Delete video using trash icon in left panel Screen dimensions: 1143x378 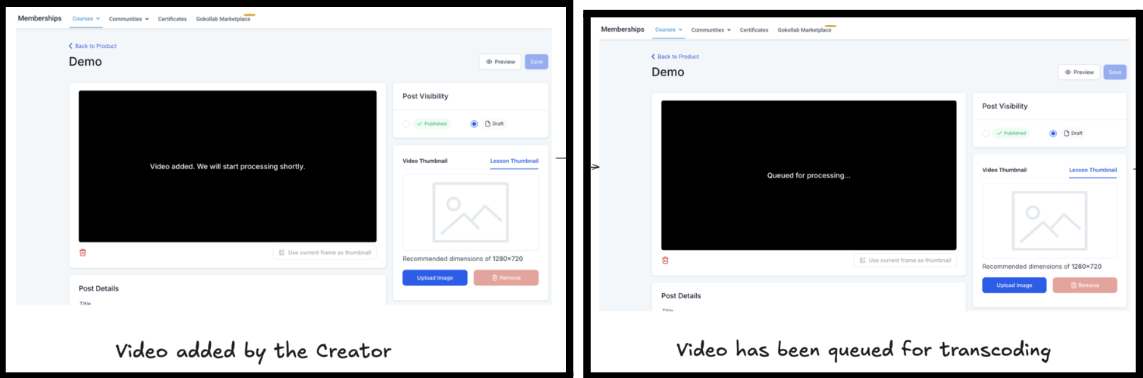(x=82, y=253)
